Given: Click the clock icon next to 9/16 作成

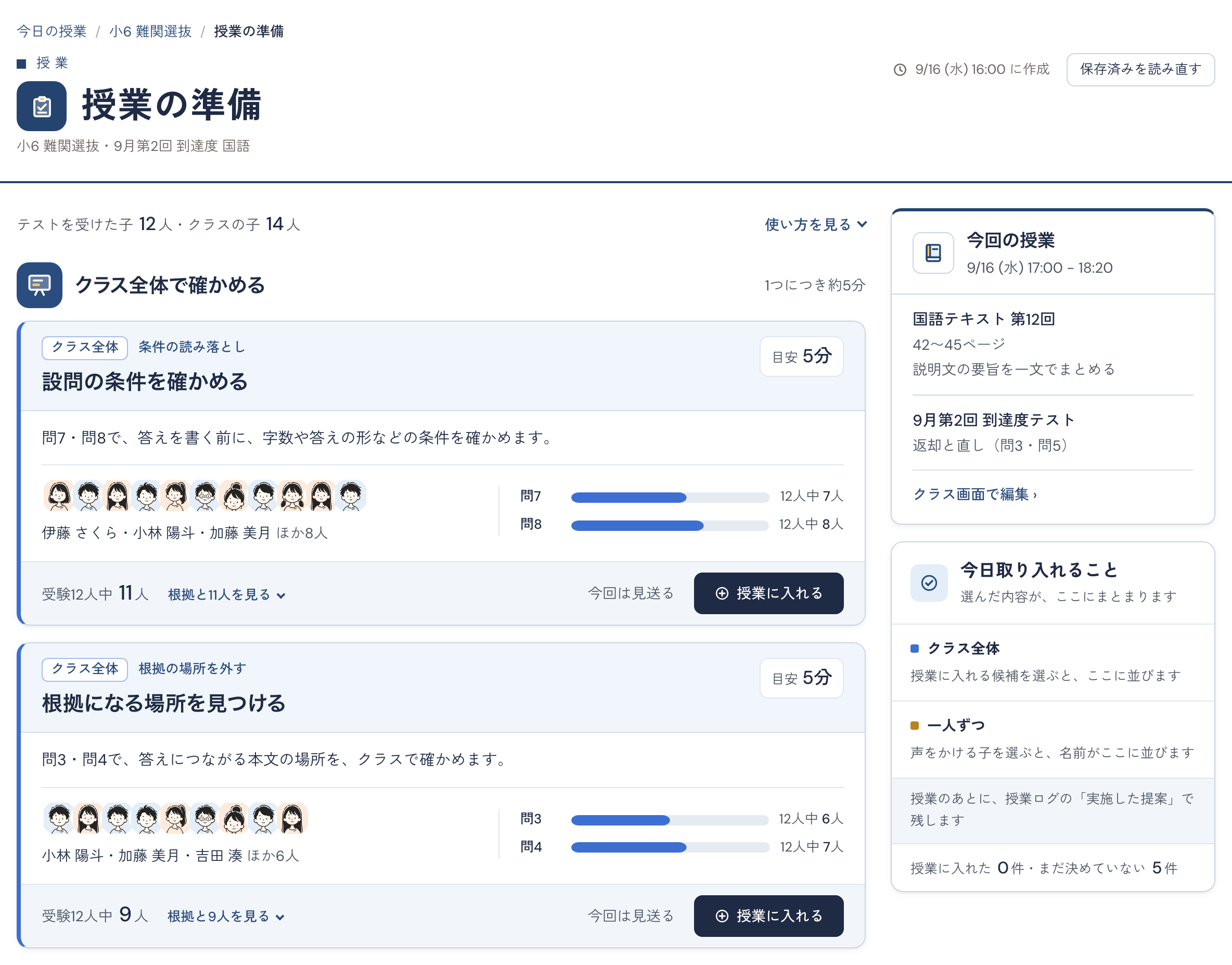Looking at the screenshot, I should 900,70.
